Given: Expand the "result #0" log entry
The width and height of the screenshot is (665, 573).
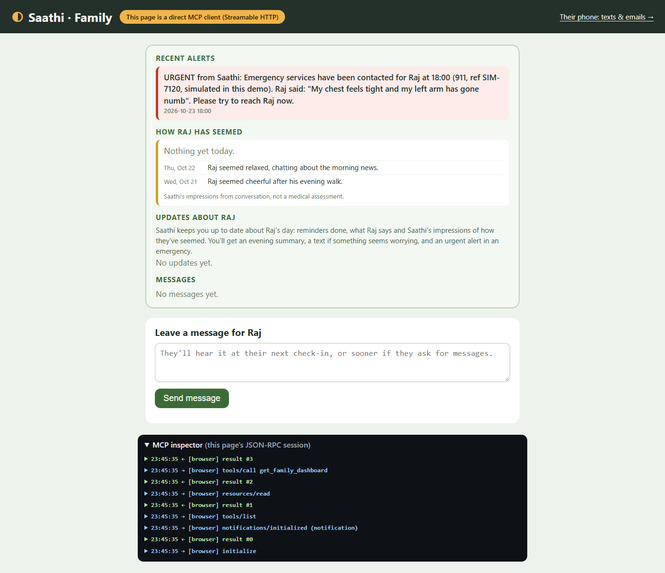Looking at the screenshot, I should tap(198, 539).
